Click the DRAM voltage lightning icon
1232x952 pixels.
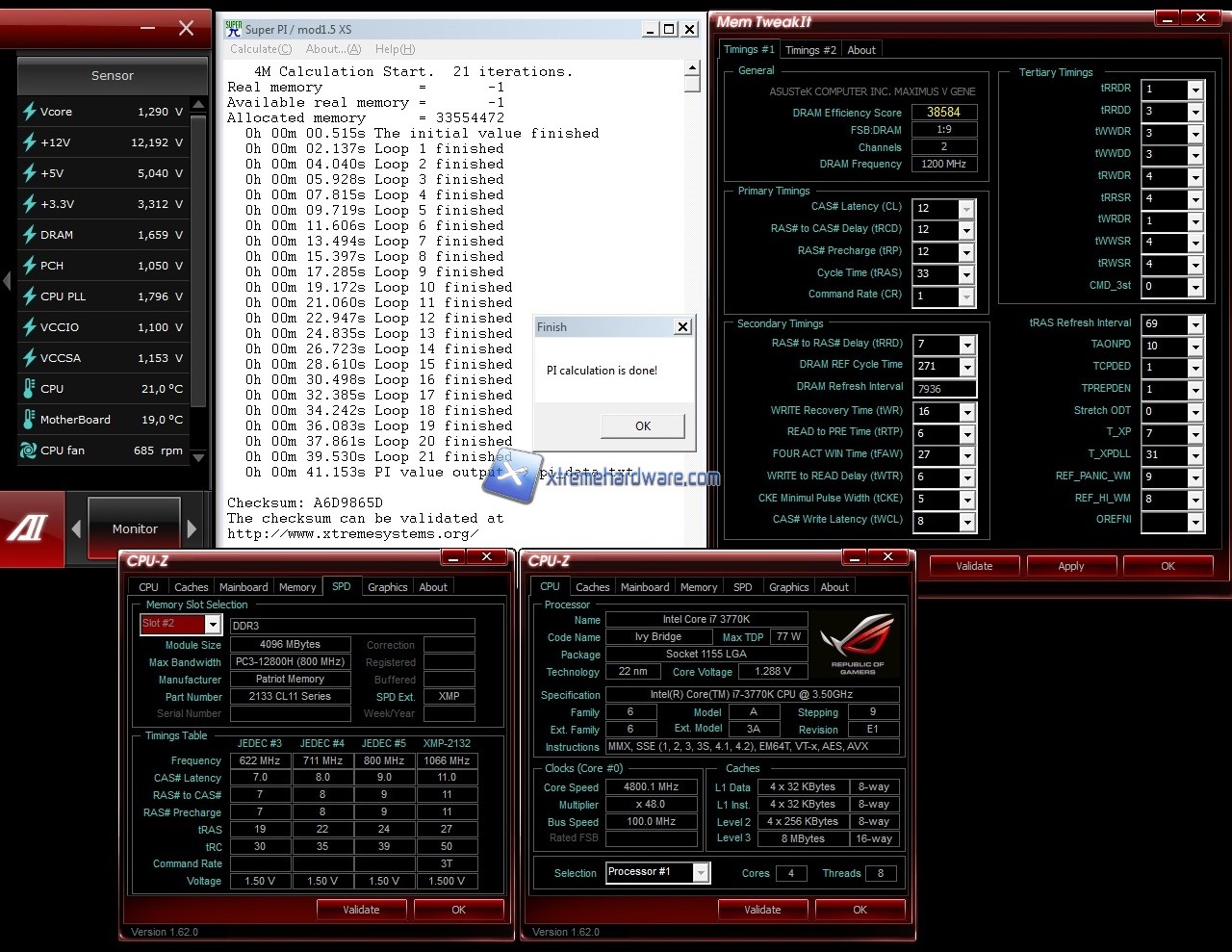click(x=29, y=235)
